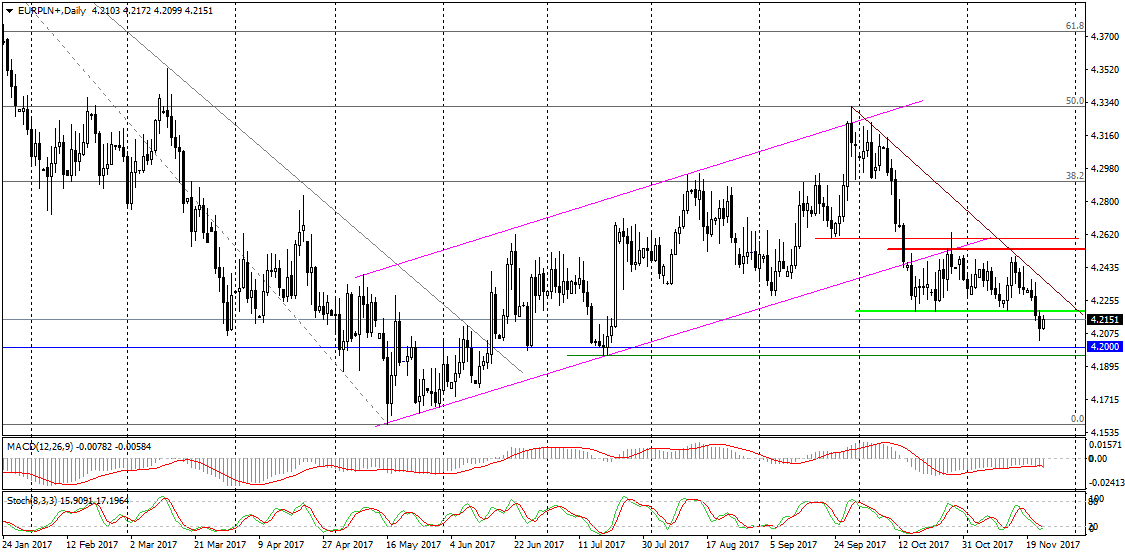Click the 61.8 Fibonacci level label
Screen dimensions: 1125x556
(x=1074, y=26)
